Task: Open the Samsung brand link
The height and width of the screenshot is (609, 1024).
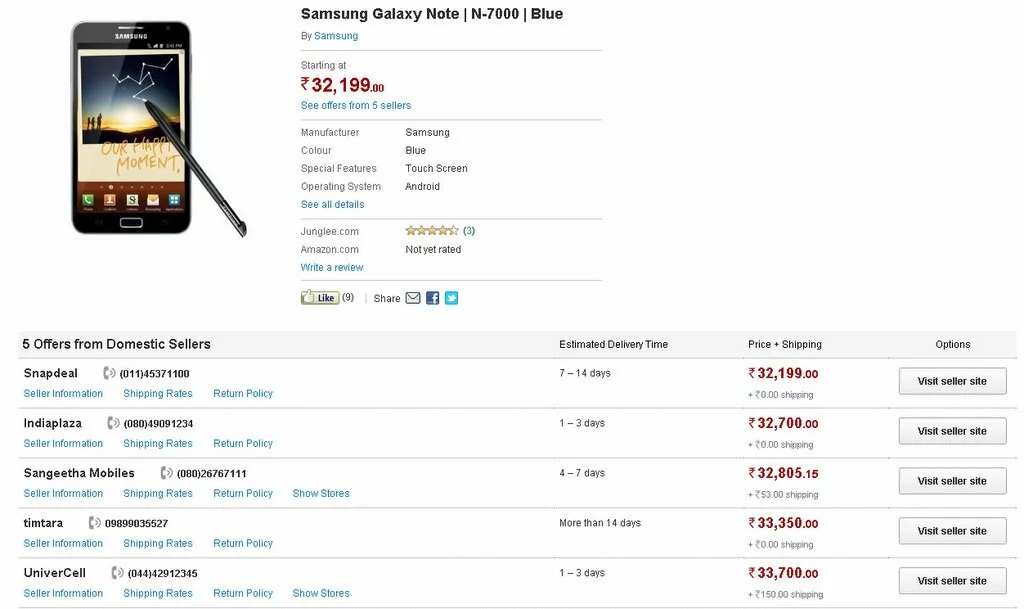Action: pyautogui.click(x=336, y=36)
